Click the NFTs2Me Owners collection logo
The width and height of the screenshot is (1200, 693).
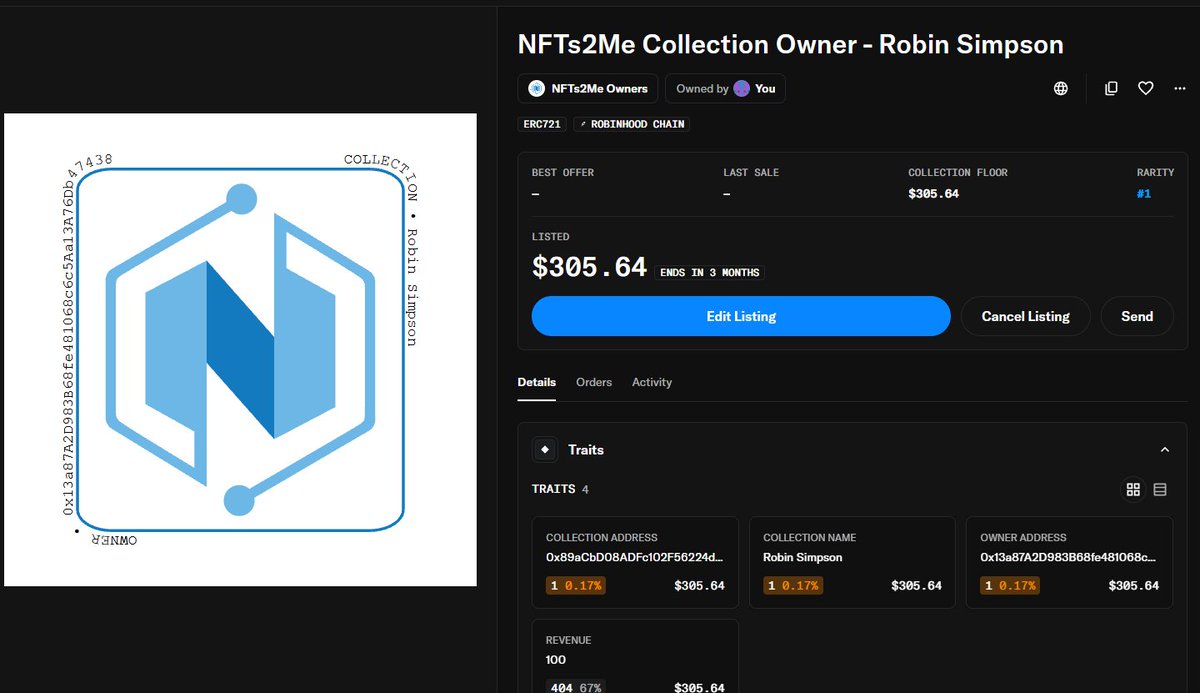click(536, 88)
